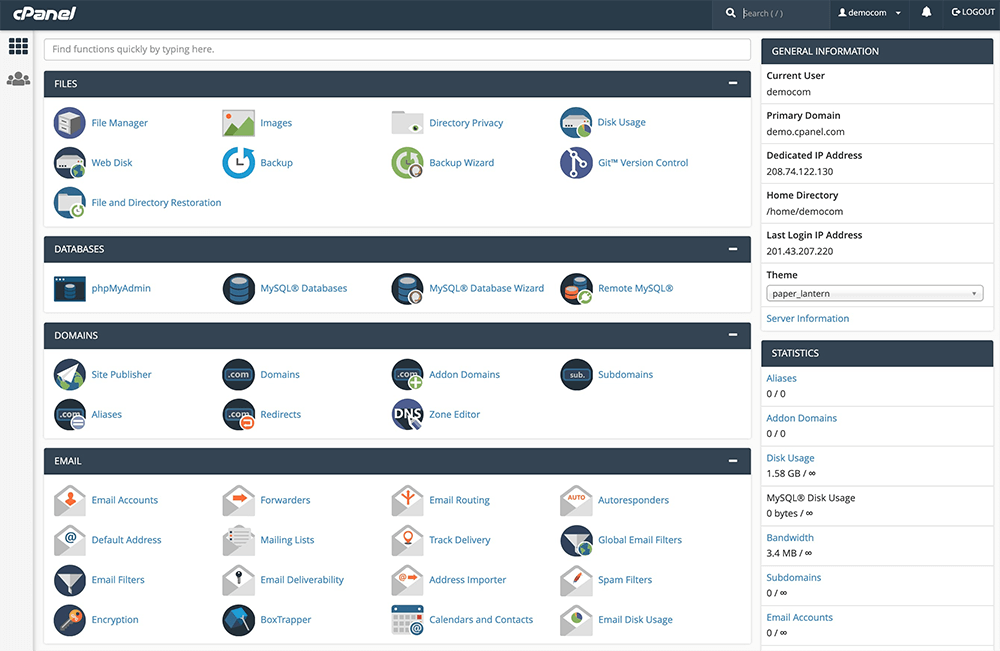This screenshot has width=1000, height=651.
Task: Click the find functions search field
Action: [396, 49]
